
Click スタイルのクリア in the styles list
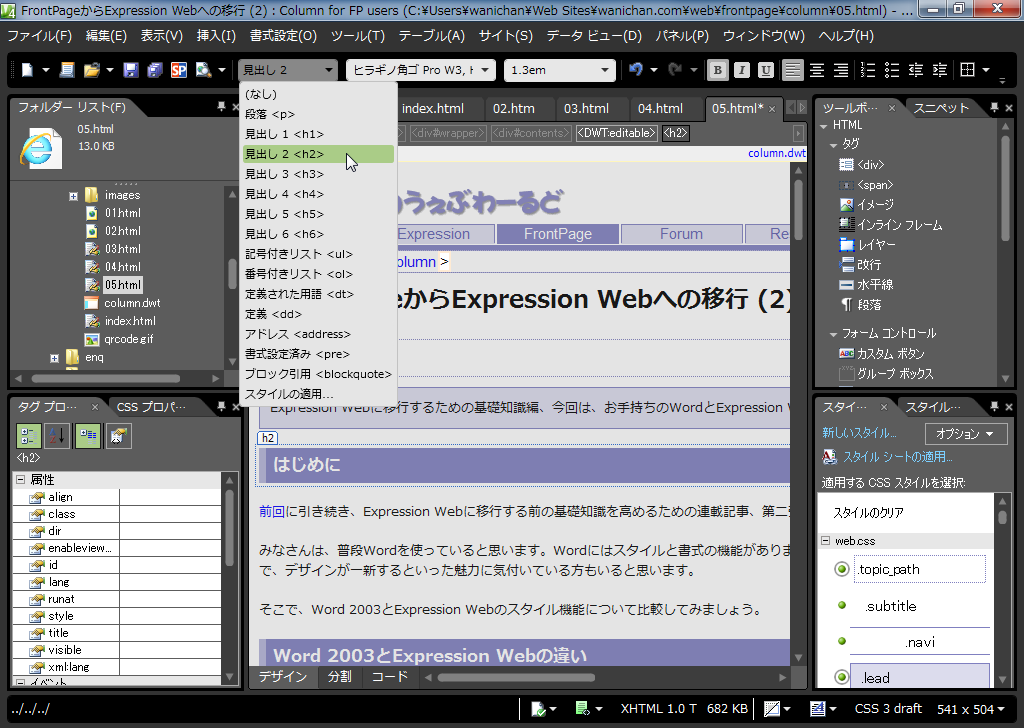[x=868, y=513]
